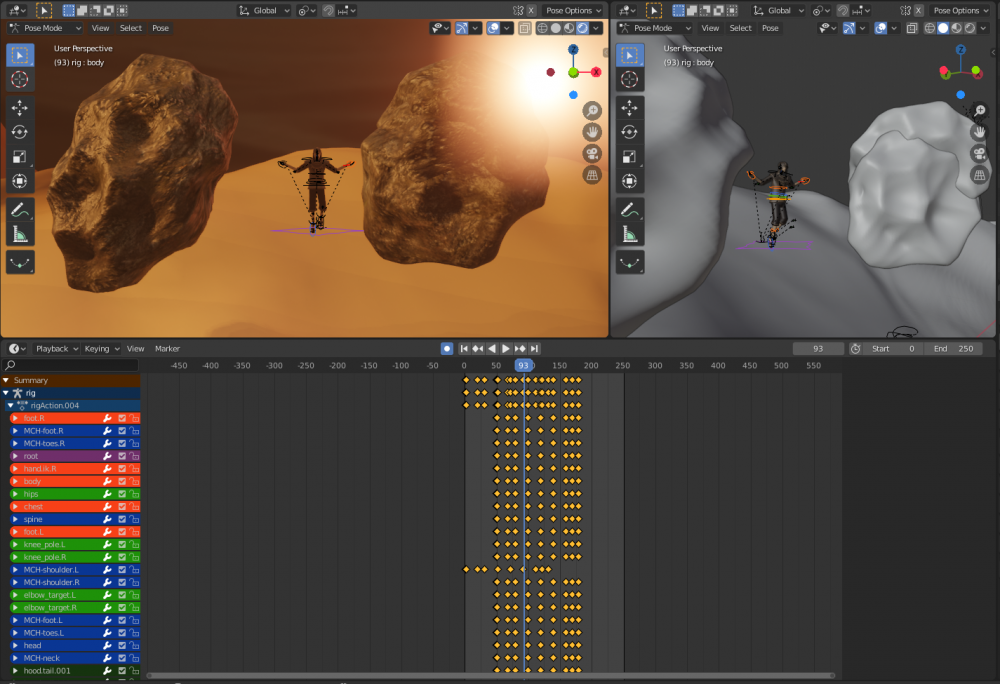Viewport: 1000px width, 684px height.
Task: Select the Rotate tool in the right viewport
Action: click(630, 132)
